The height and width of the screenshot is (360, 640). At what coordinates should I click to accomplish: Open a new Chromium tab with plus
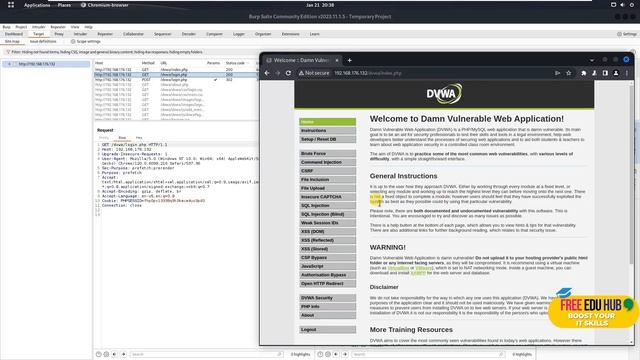point(350,60)
